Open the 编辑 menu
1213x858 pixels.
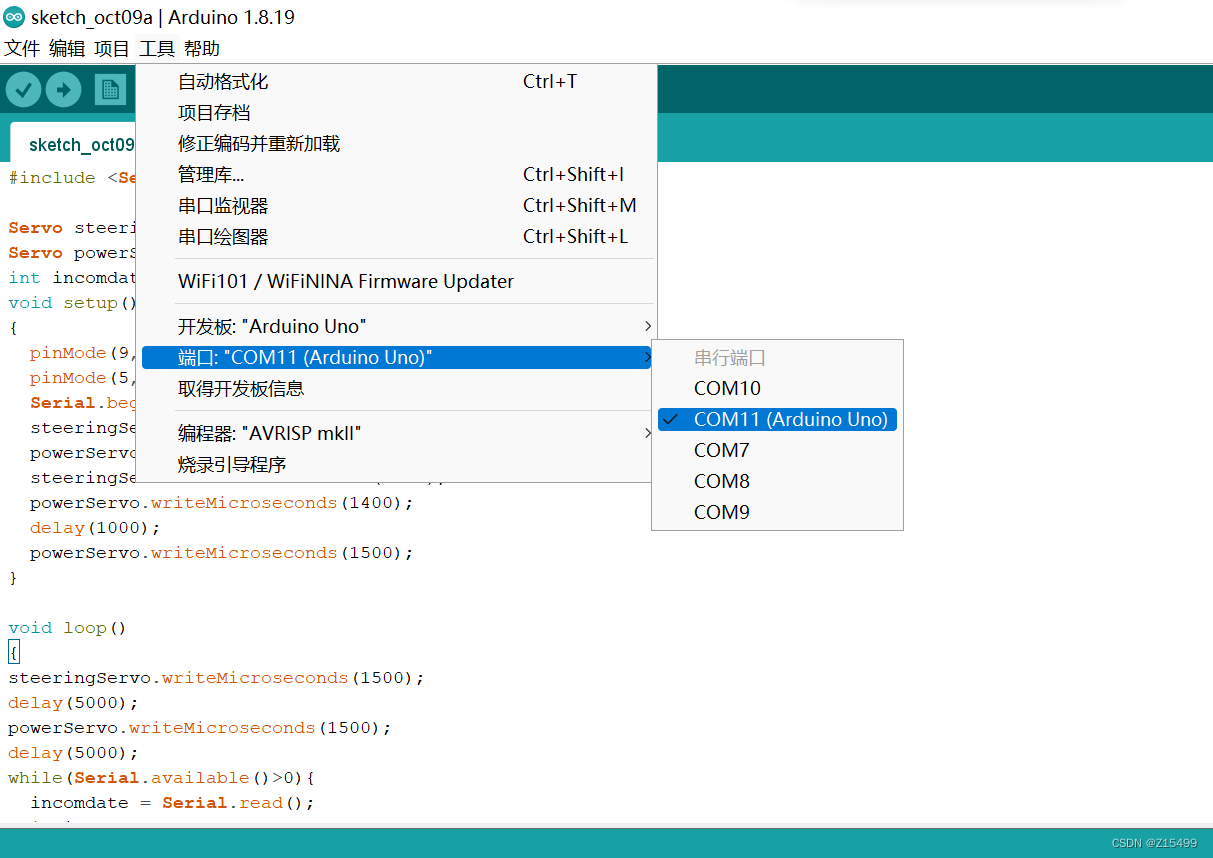67,48
